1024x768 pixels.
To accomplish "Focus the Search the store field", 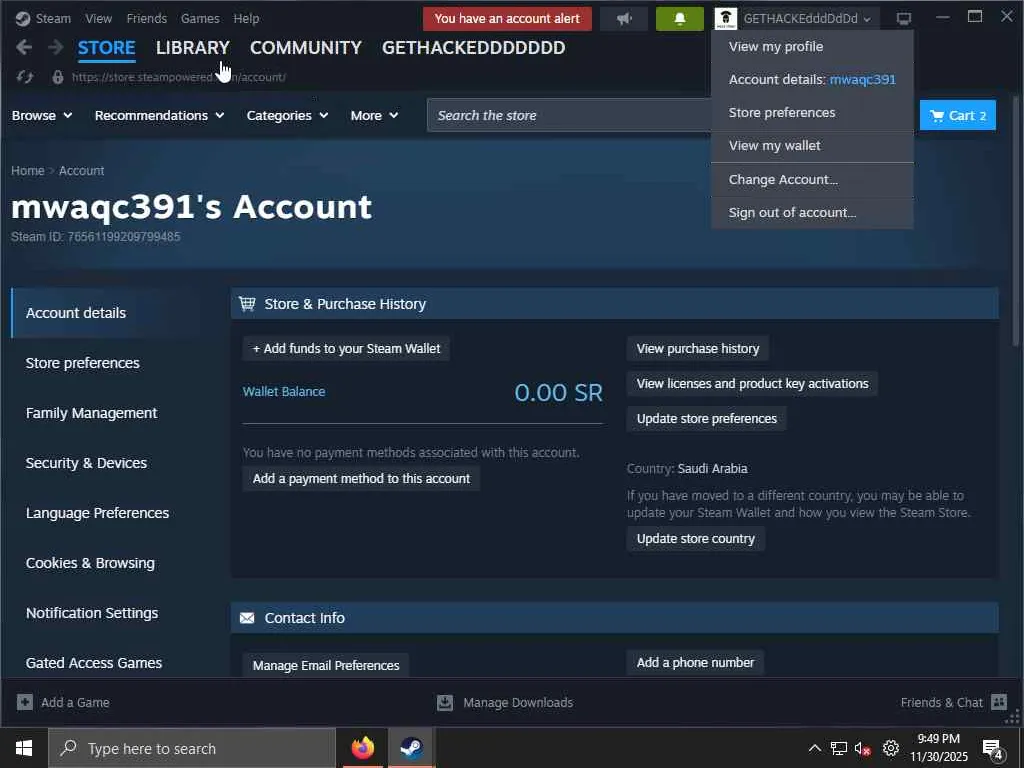I will click(x=568, y=116).
